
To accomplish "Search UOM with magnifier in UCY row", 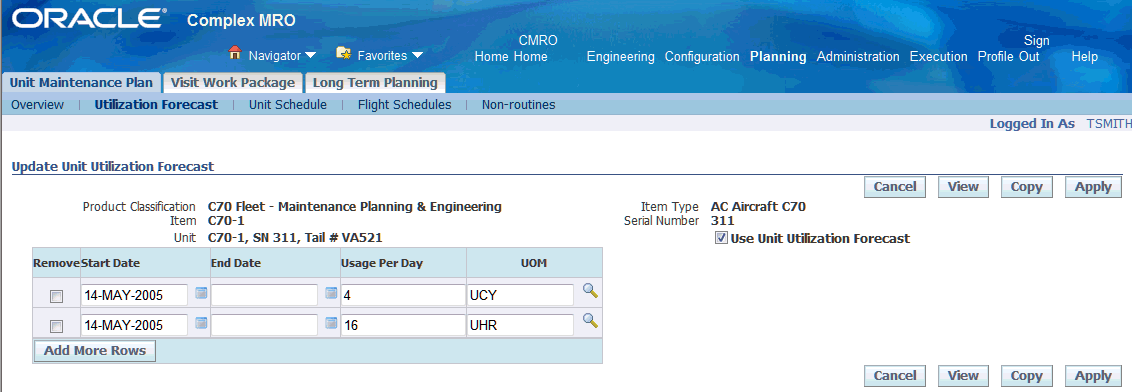I will coord(591,291).
